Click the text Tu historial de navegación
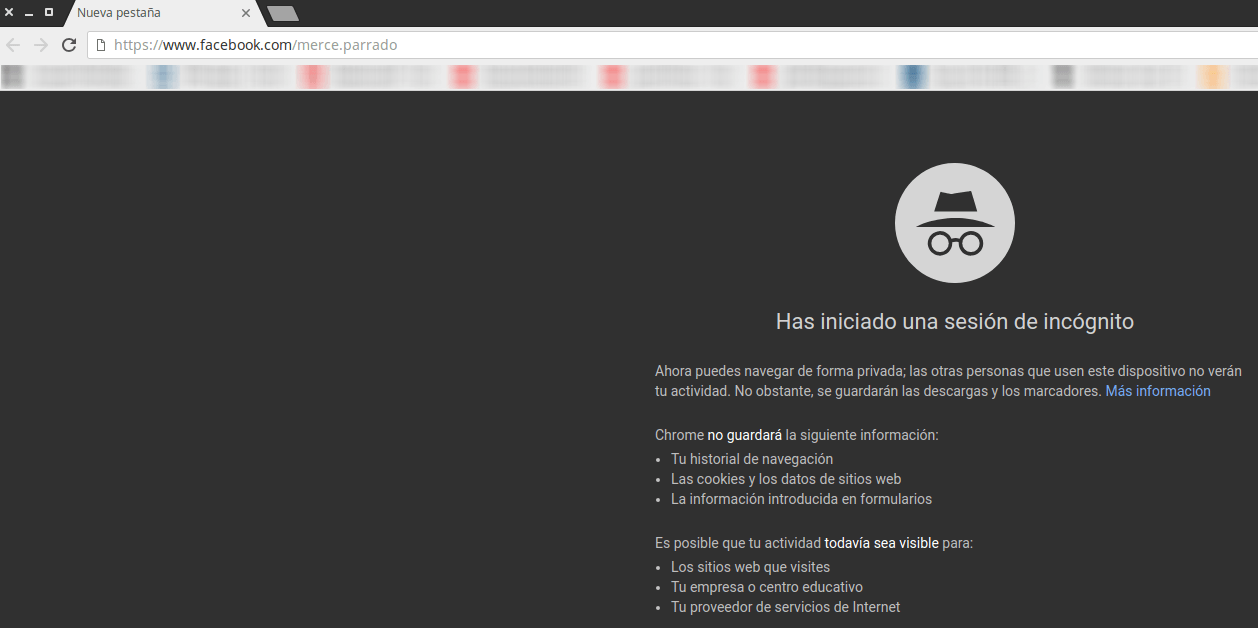 pos(752,459)
